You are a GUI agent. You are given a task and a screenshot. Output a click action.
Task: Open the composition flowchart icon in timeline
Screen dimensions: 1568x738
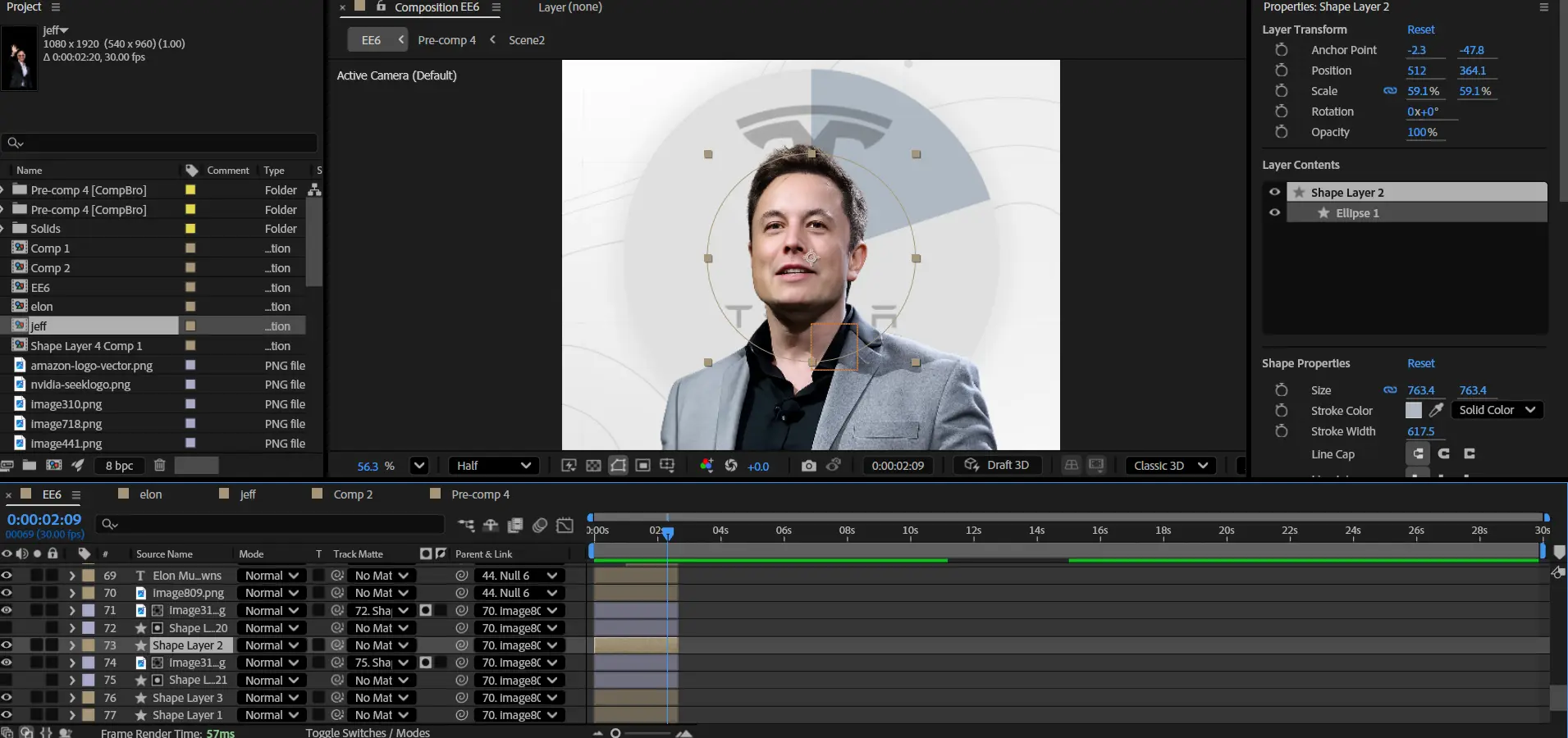(x=466, y=525)
